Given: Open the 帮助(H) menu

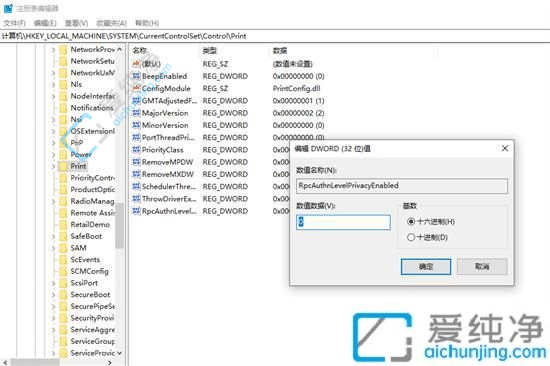Looking at the screenshot, I should click(147, 23).
